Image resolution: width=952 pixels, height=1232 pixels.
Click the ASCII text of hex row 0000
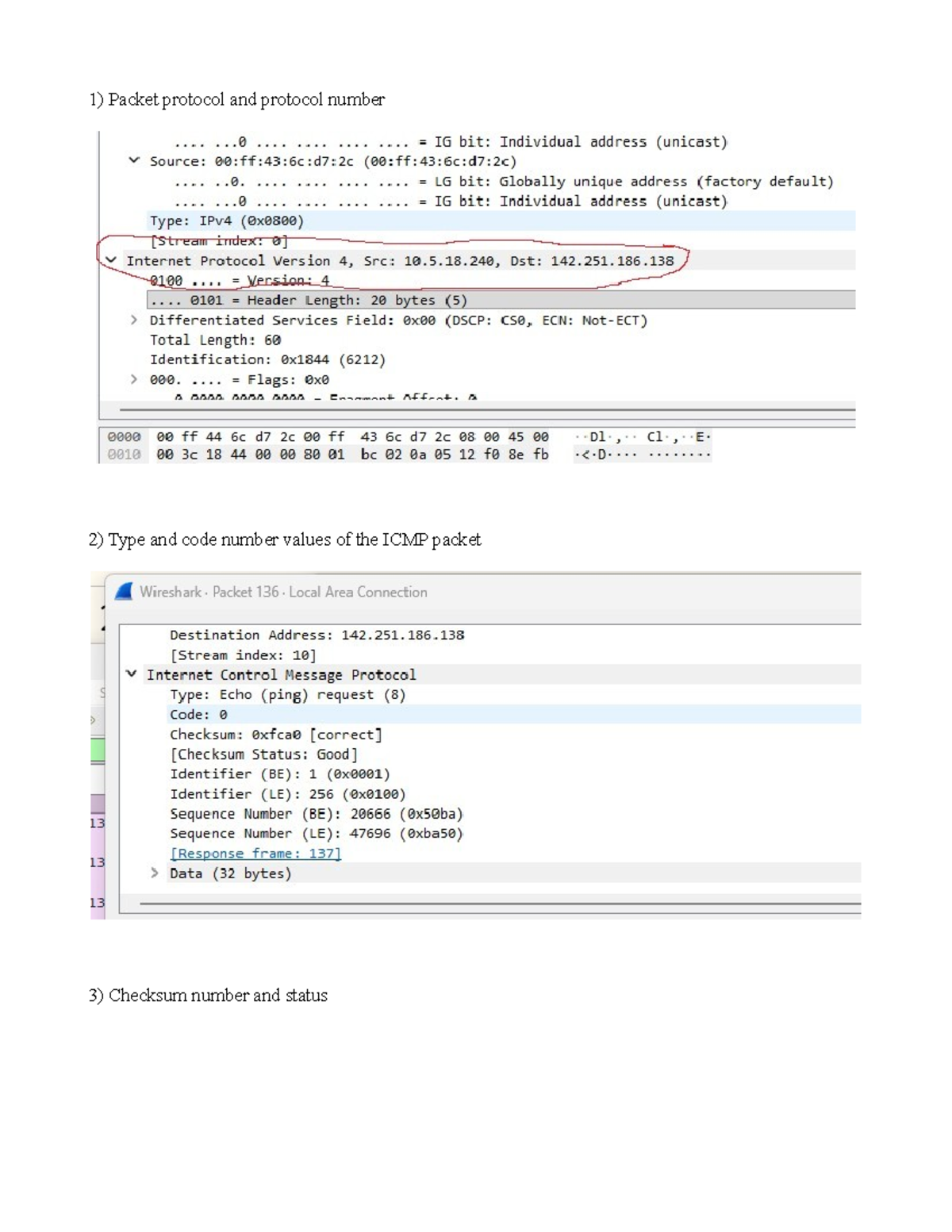(x=643, y=436)
